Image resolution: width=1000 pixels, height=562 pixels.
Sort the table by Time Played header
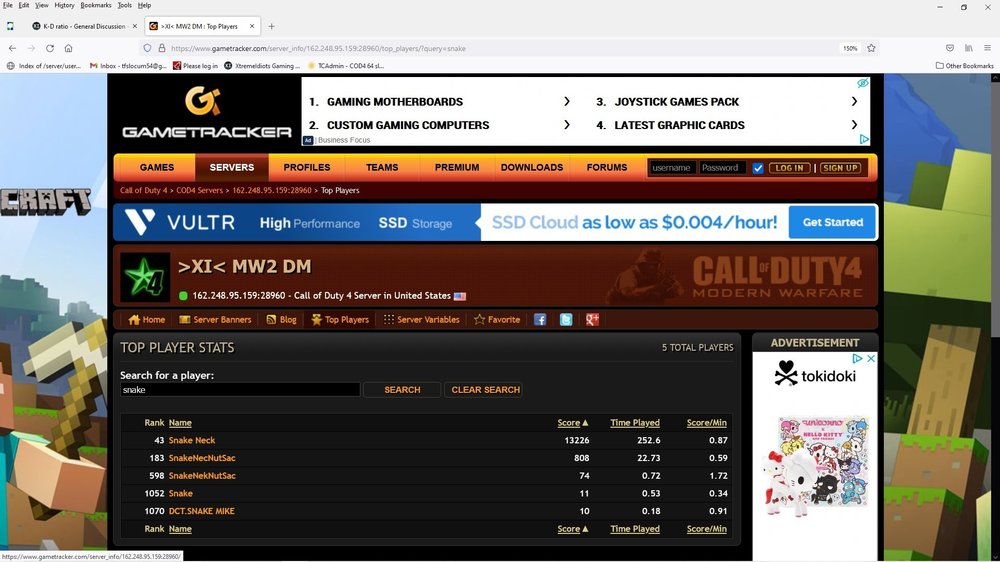[x=635, y=423]
